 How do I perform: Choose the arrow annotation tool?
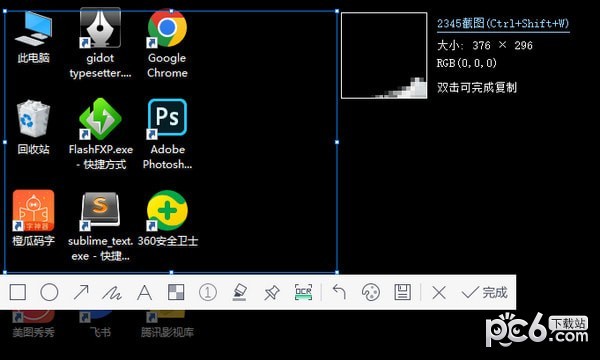pos(81,293)
